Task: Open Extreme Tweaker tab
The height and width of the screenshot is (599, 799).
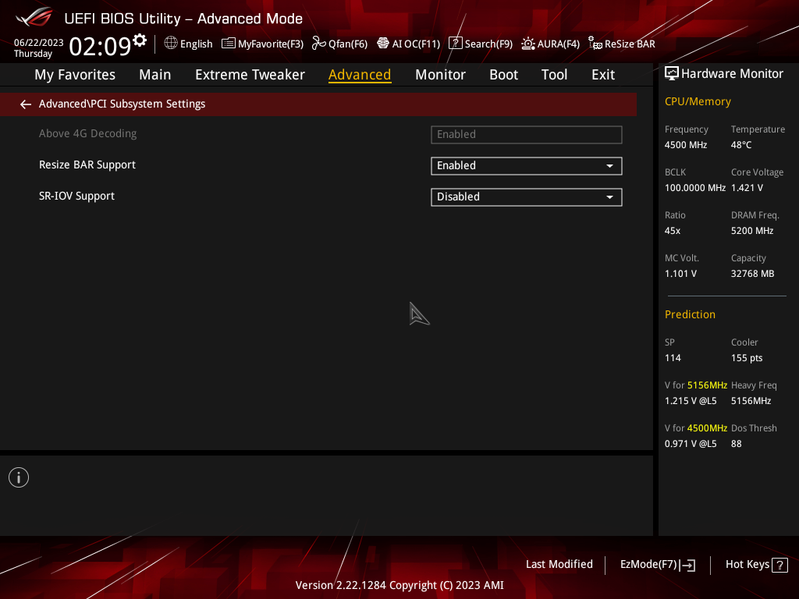Action: point(250,75)
